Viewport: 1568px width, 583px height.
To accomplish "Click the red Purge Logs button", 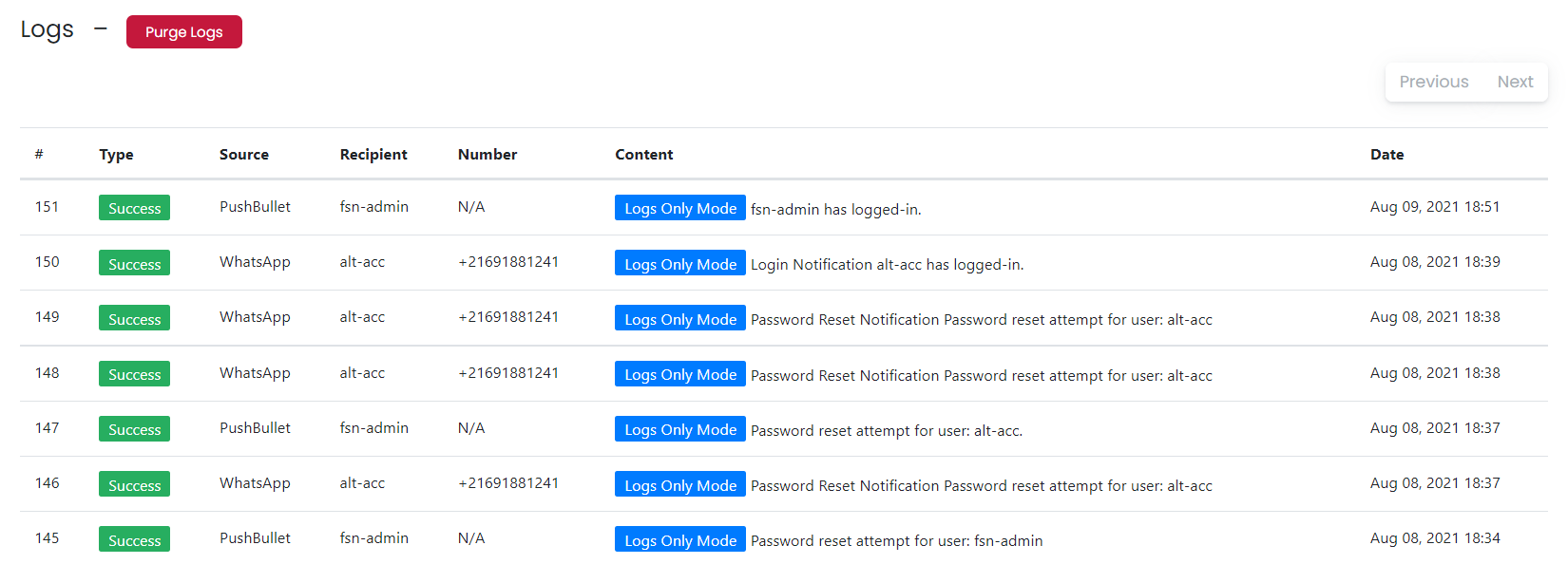I will (184, 31).
